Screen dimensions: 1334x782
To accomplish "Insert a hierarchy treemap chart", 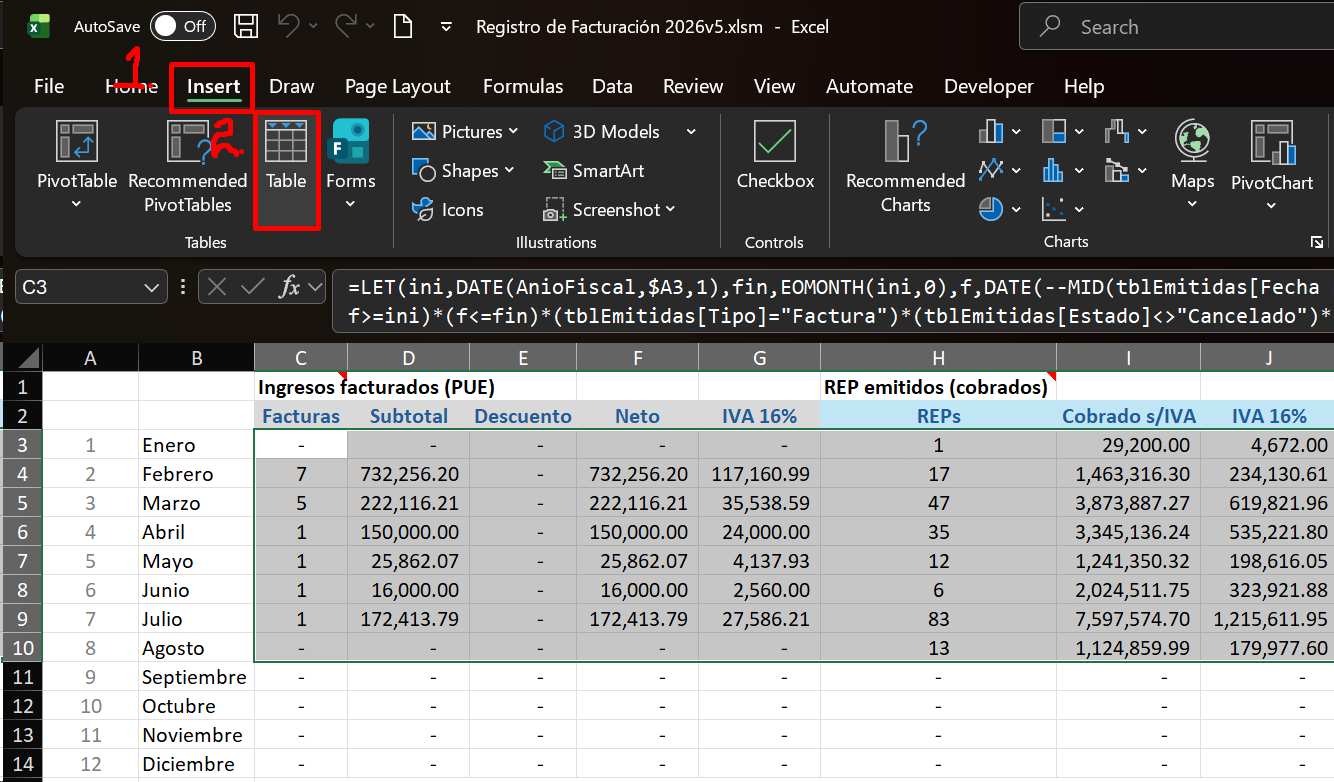I will tap(1054, 131).
